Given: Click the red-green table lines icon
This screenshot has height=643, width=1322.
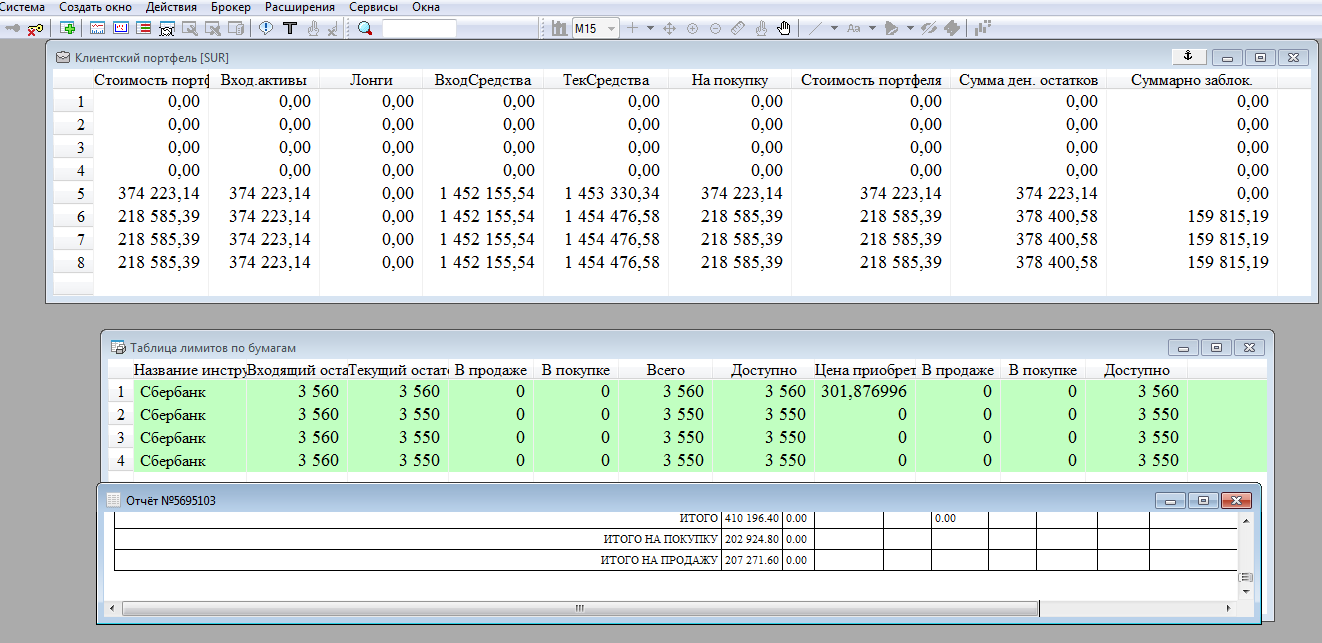Looking at the screenshot, I should [x=143, y=28].
